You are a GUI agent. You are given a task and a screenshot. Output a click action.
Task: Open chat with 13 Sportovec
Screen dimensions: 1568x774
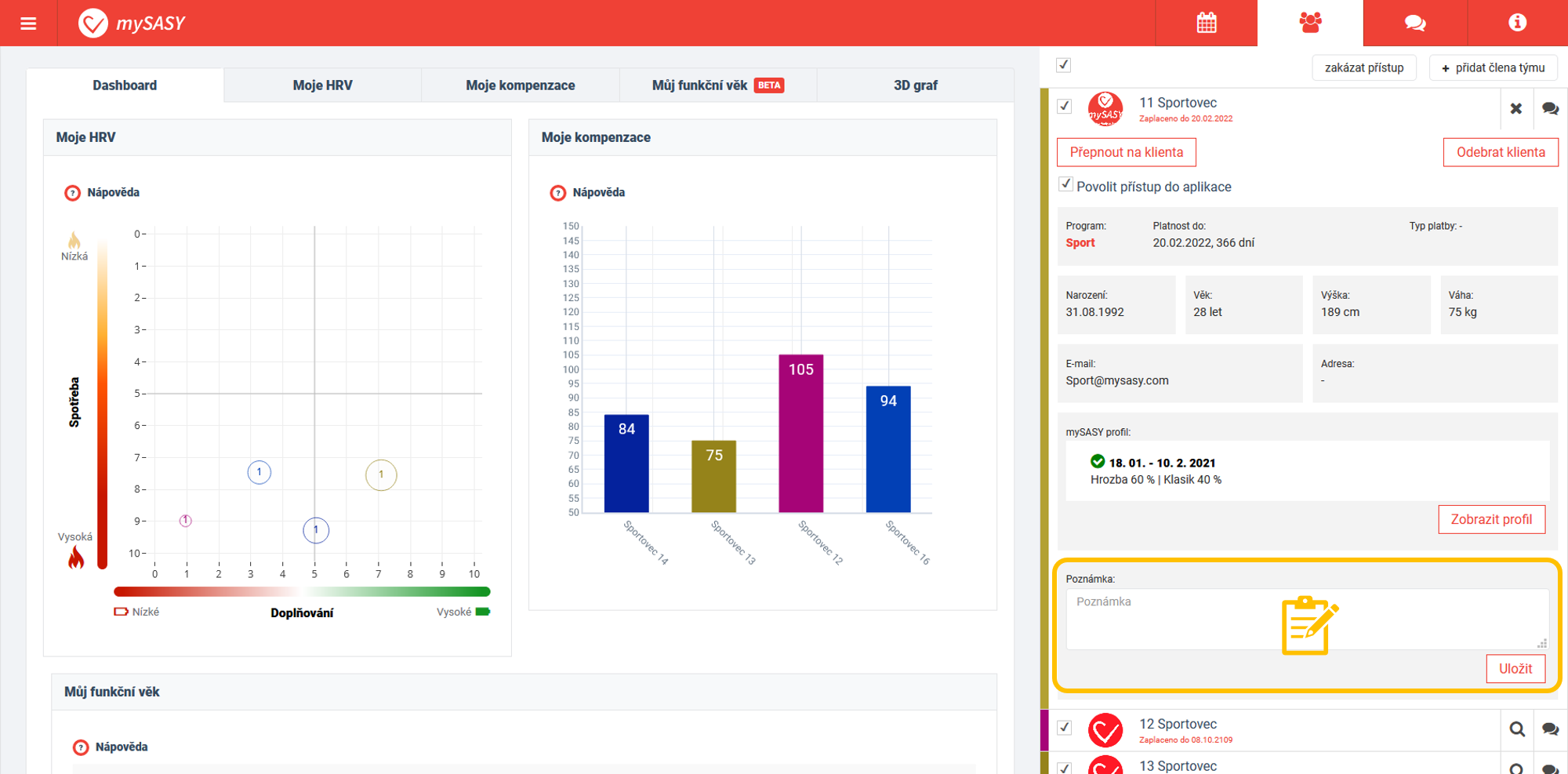[1550, 769]
